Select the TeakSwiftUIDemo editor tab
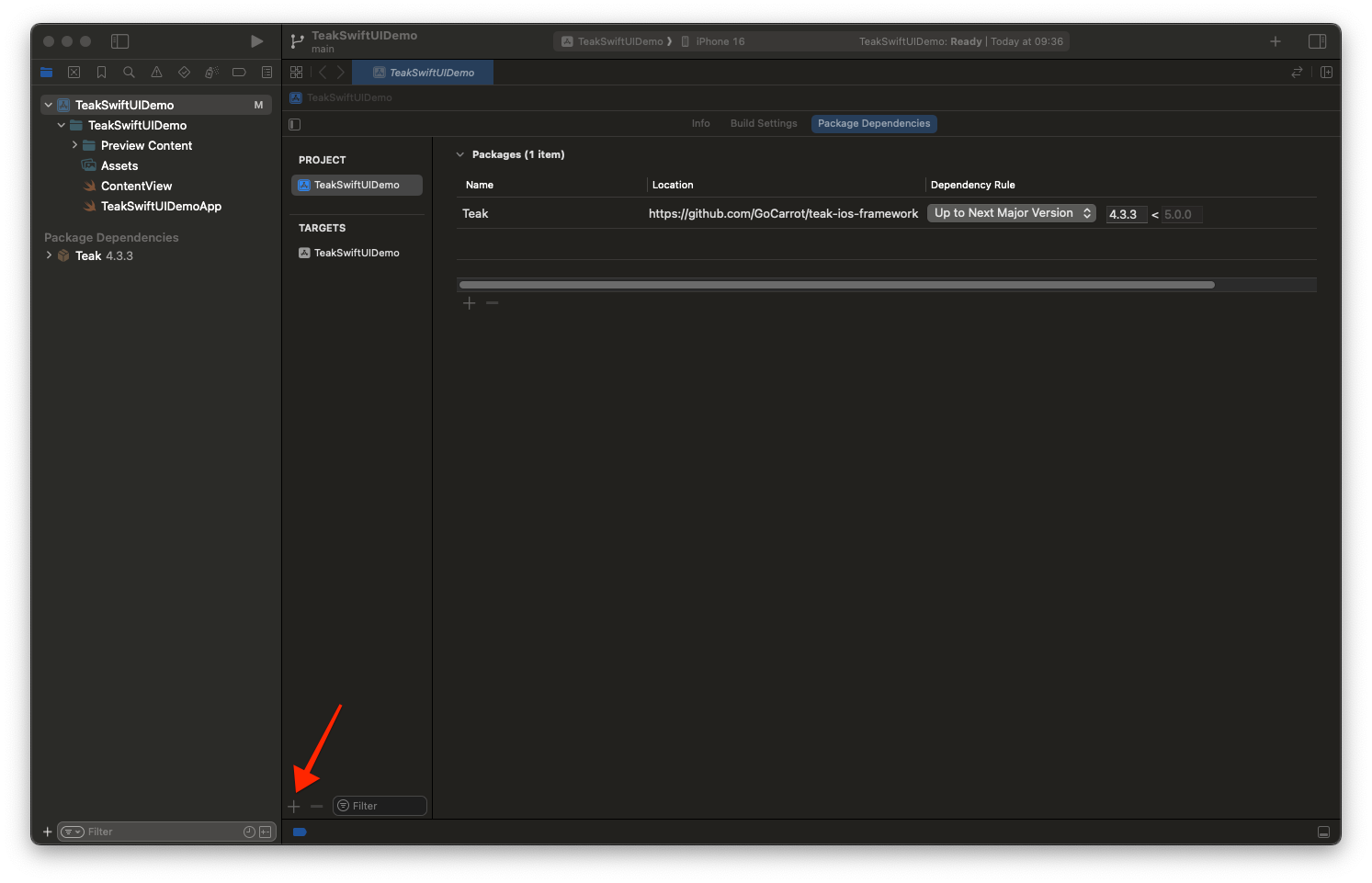Image resolution: width=1372 pixels, height=883 pixels. pos(424,73)
